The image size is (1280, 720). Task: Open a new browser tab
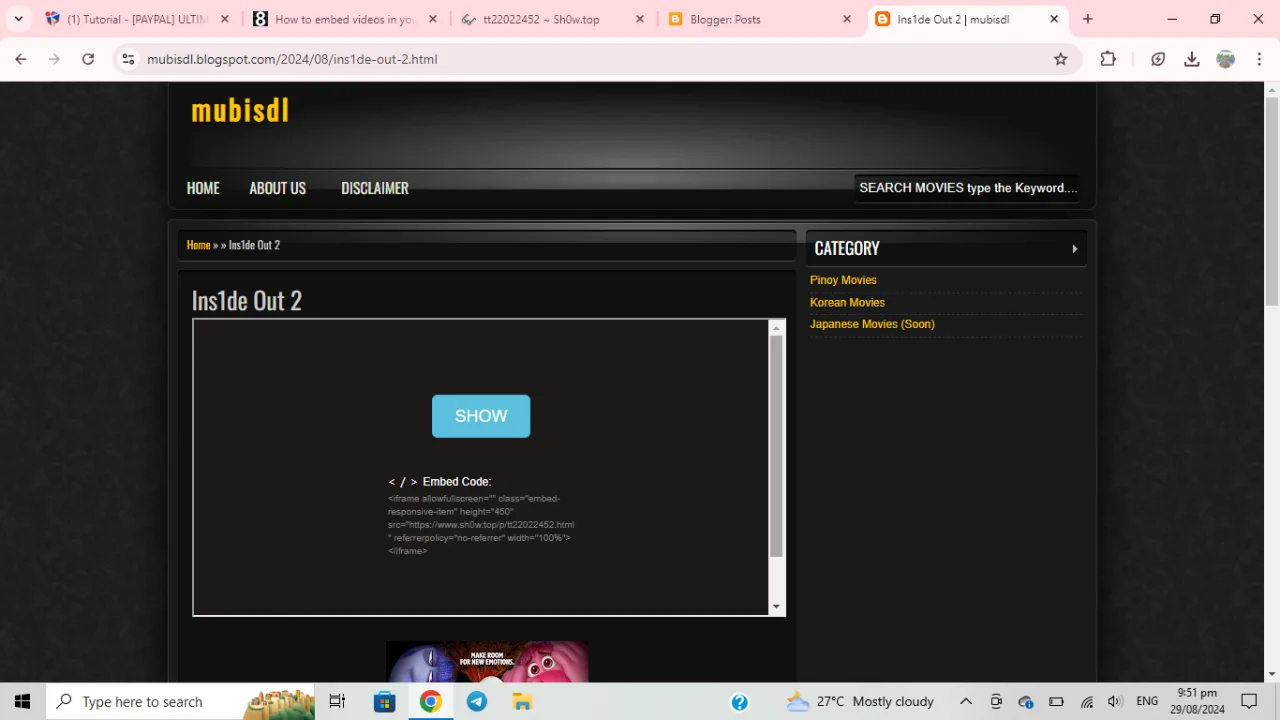(1088, 19)
